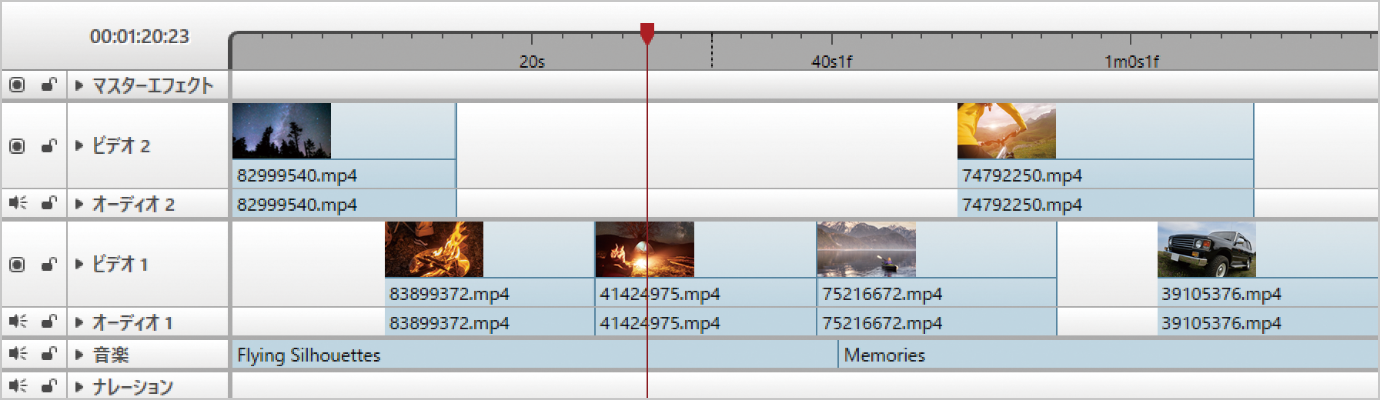Lock the オーディオ 2 track

coord(48,204)
